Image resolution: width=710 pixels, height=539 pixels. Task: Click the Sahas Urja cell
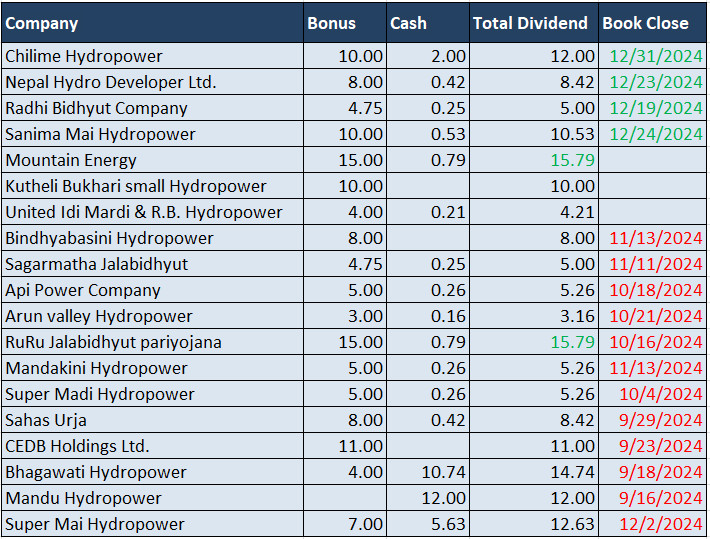tap(153, 420)
